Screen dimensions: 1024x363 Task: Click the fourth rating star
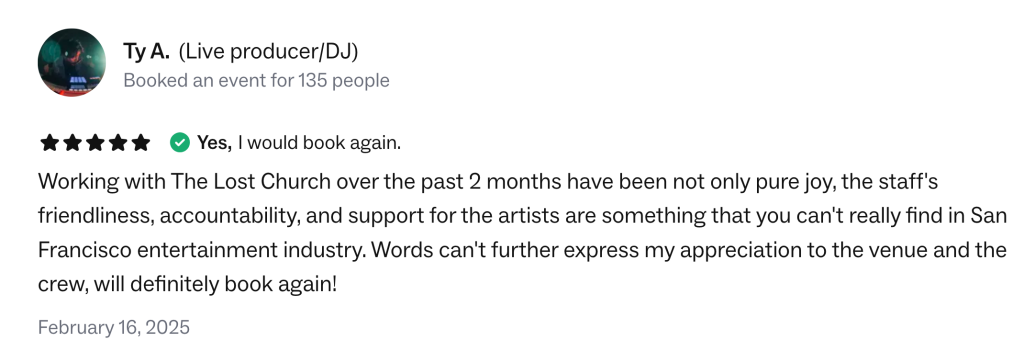[x=118, y=142]
